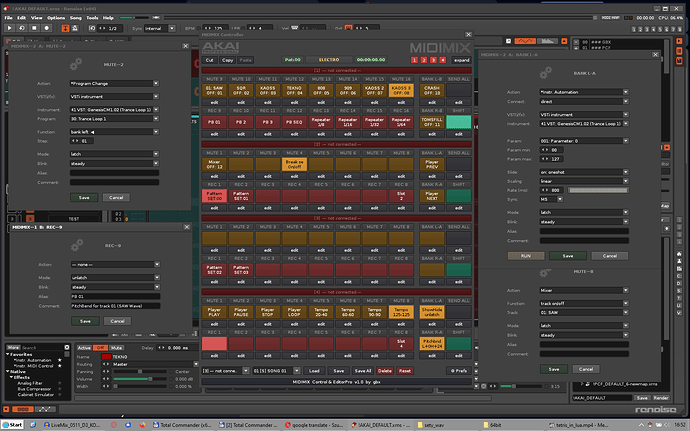
Task: Adjust the Rate (ms) slider in BANK L-A
Action: pyautogui.click(x=598, y=190)
